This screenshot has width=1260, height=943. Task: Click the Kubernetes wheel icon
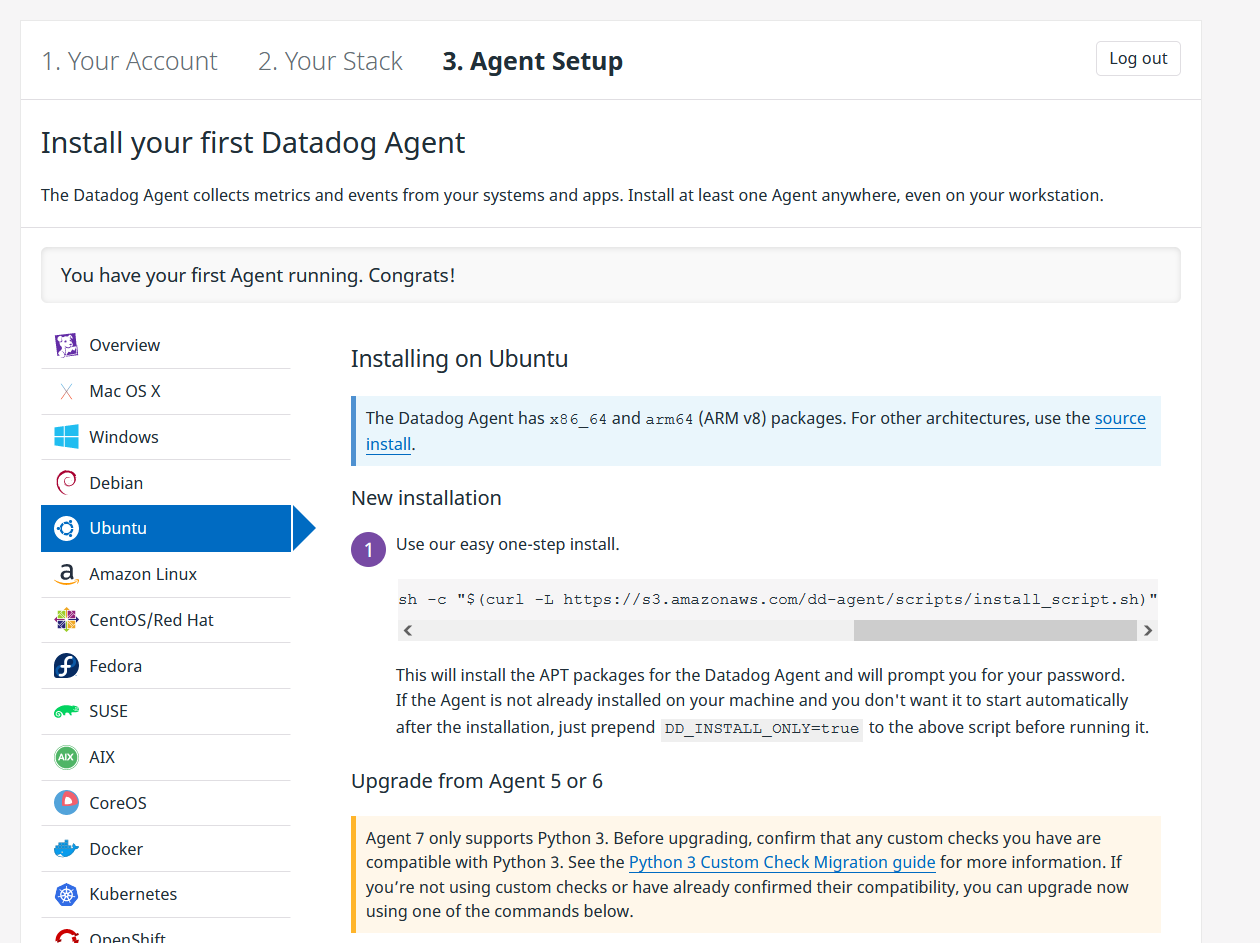click(x=66, y=895)
